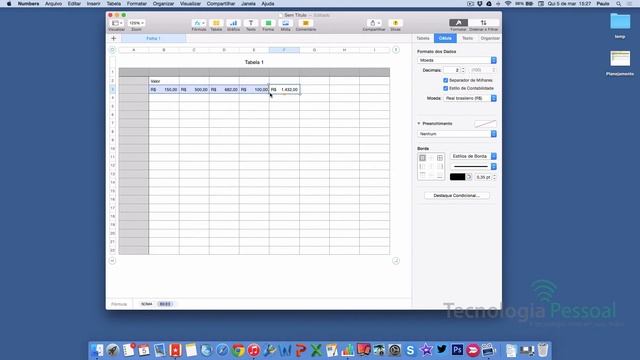Insert a table with Tabela button
The width and height of the screenshot is (640, 360).
216,23
